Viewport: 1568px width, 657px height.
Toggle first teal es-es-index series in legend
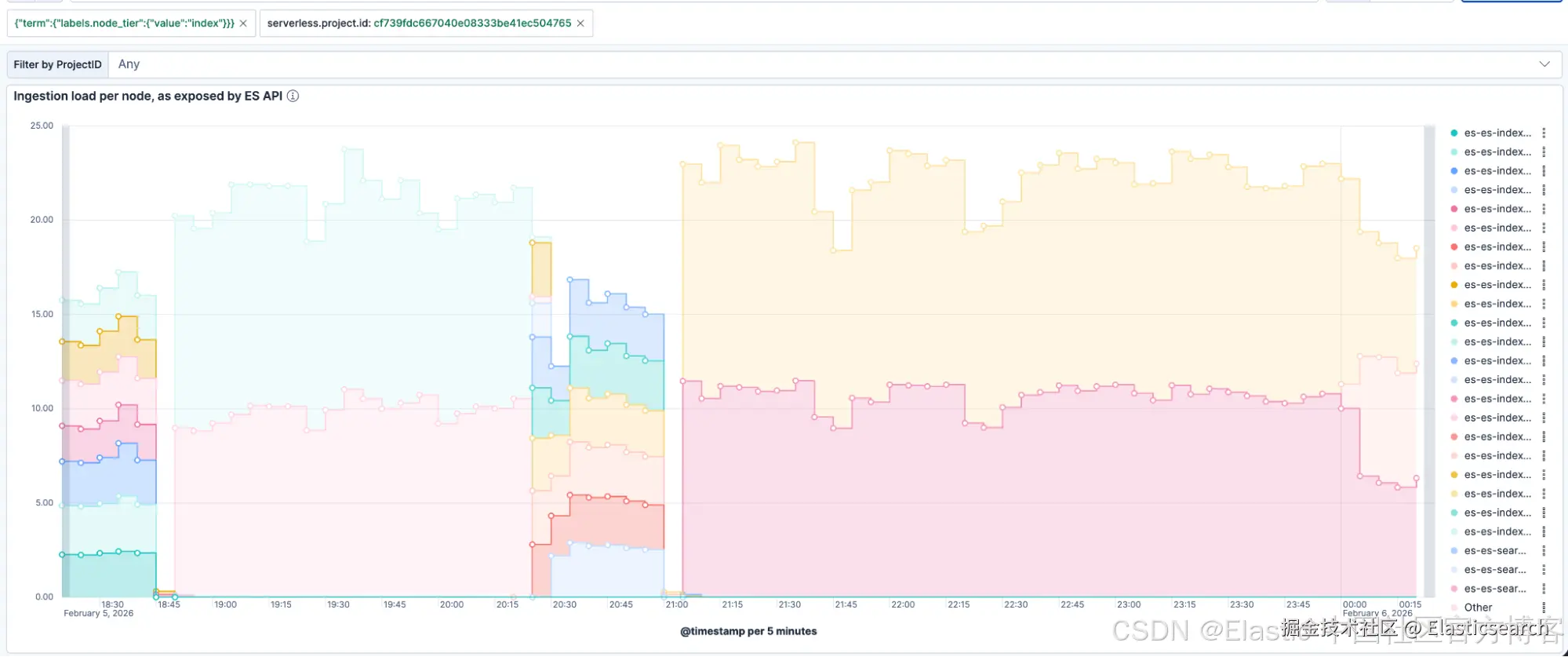coord(1497,133)
